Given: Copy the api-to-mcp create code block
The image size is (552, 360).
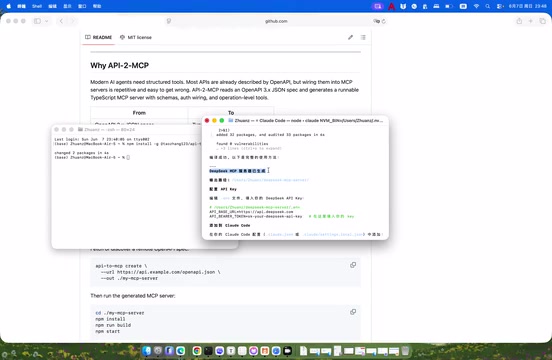Looking at the screenshot, I should (x=353, y=265).
